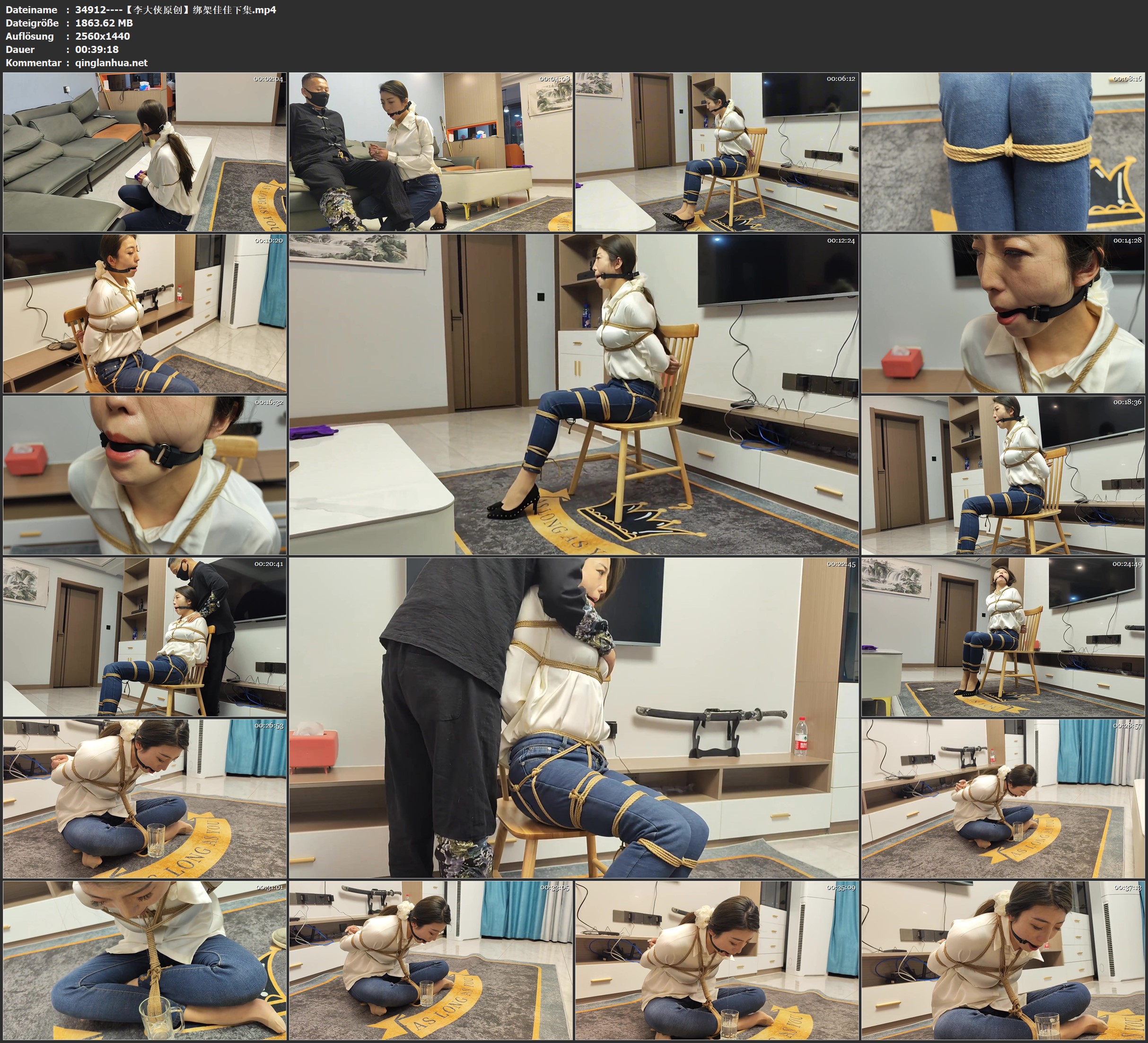This screenshot has height=1043, width=1148.
Task: Click the qinglanhua.net comment text
Action: point(111,62)
